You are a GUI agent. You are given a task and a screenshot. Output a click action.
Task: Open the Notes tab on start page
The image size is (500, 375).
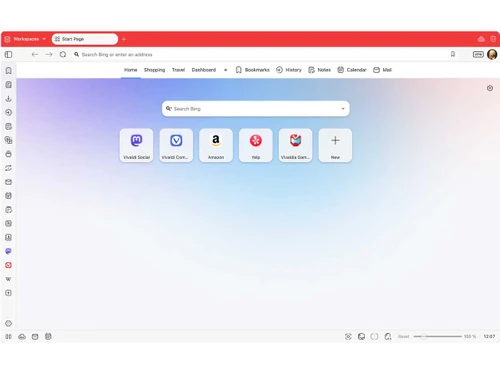tap(319, 70)
